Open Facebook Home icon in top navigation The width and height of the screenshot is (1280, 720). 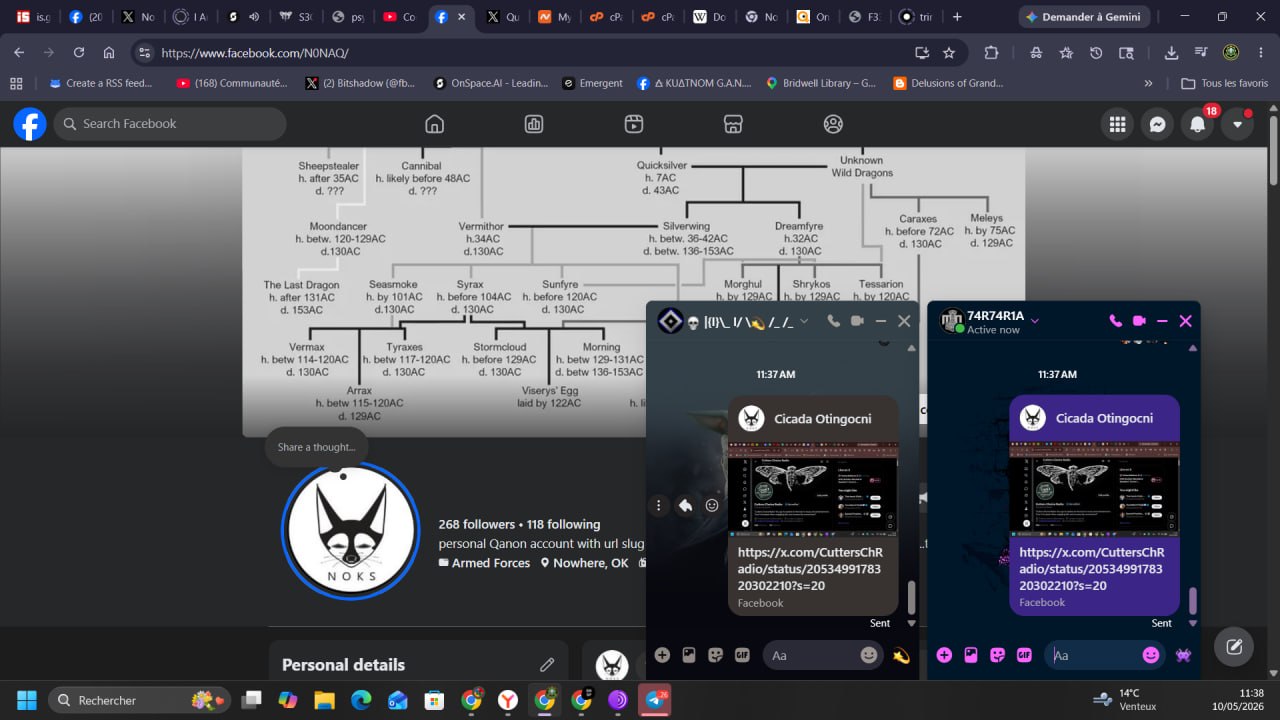click(x=434, y=124)
